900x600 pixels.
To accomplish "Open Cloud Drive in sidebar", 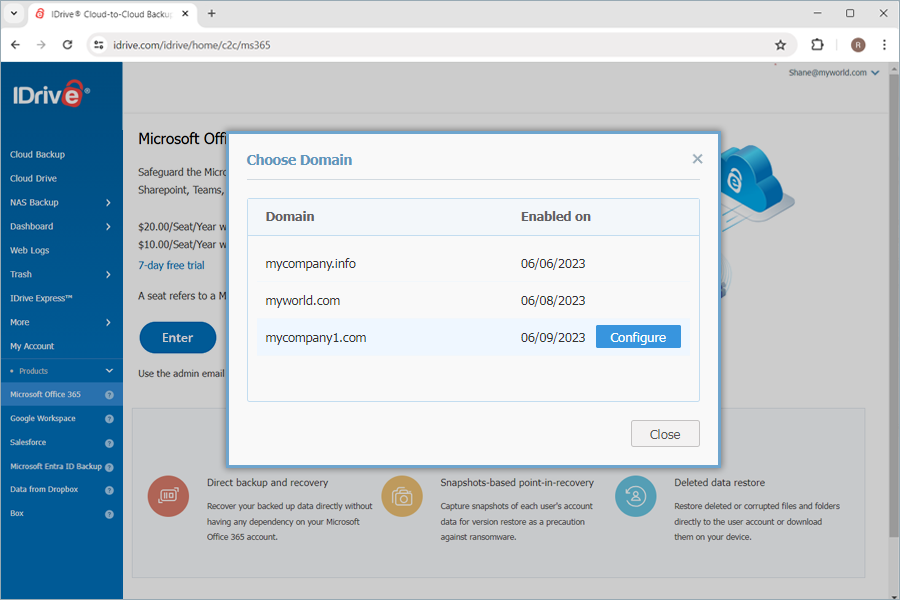I will tap(33, 179).
